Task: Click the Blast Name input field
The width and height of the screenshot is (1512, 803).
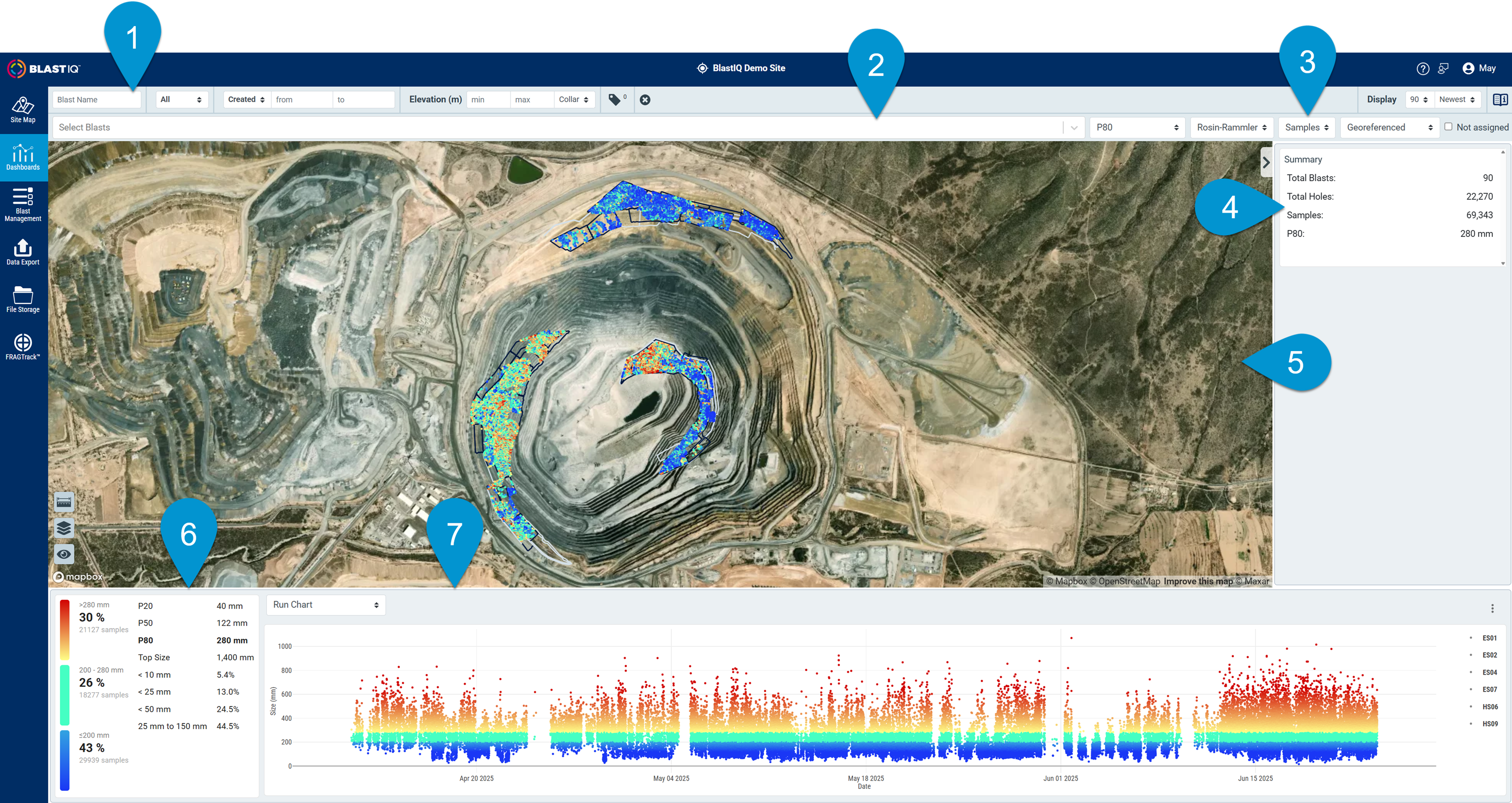Action: click(x=97, y=100)
